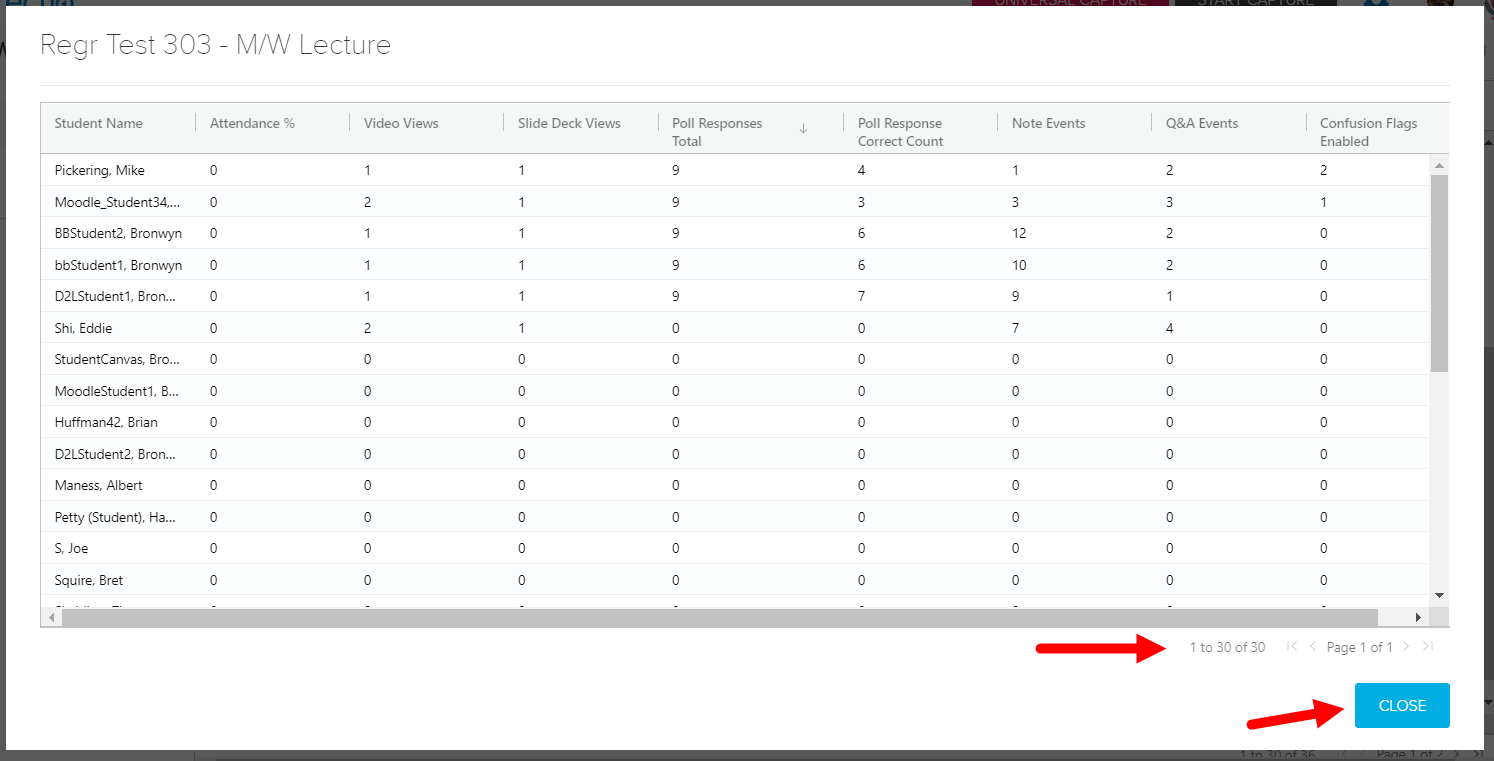Go to first page of results

click(x=1292, y=647)
